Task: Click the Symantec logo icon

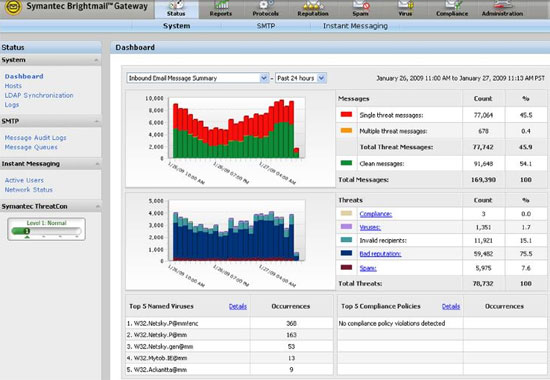Action: [x=13, y=7]
